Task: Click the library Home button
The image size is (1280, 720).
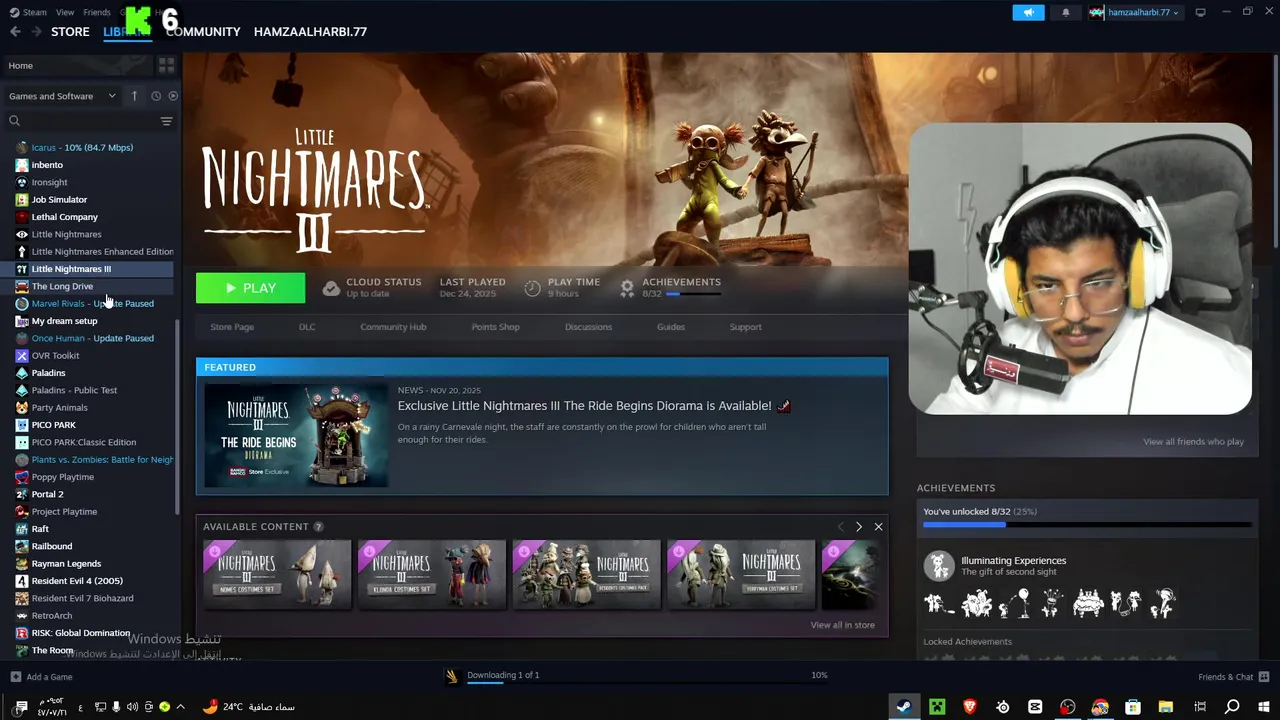Action: coord(78,65)
